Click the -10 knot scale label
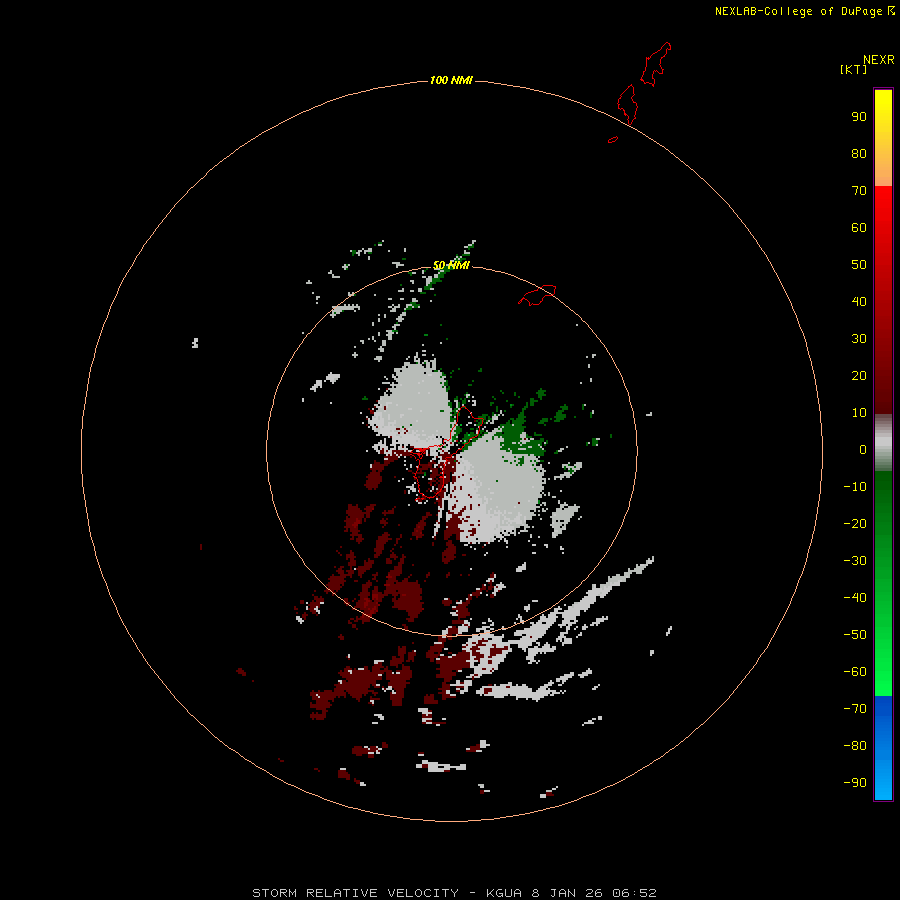Image resolution: width=900 pixels, height=900 pixels. pyautogui.click(x=855, y=487)
